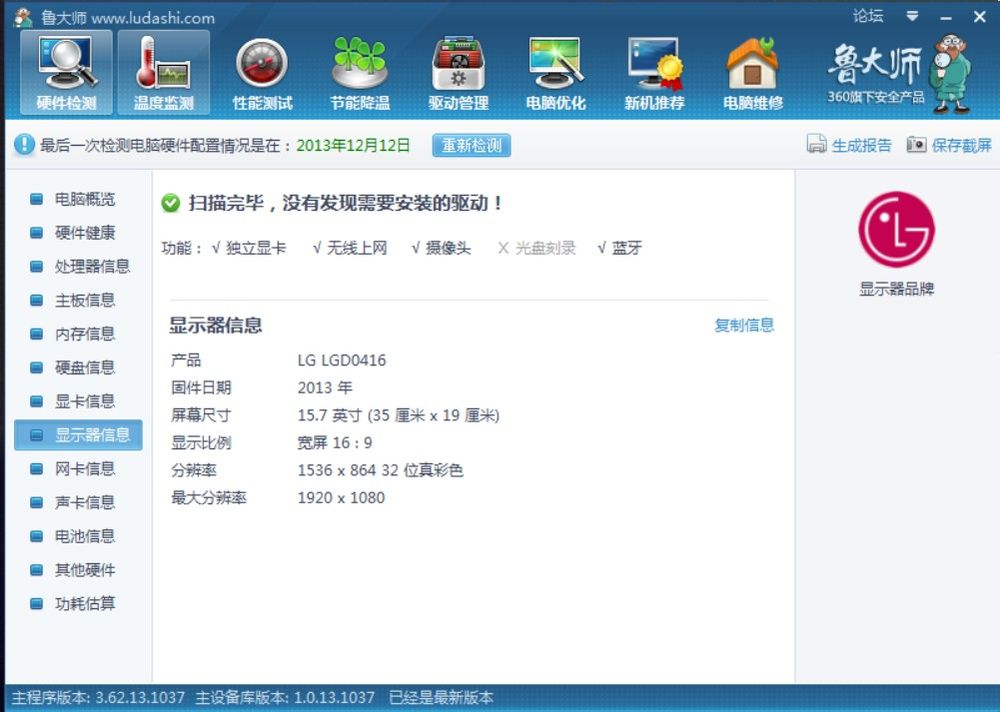This screenshot has width=1000, height=712.
Task: Open 新机推荐 new PC recommendations
Action: coord(654,73)
